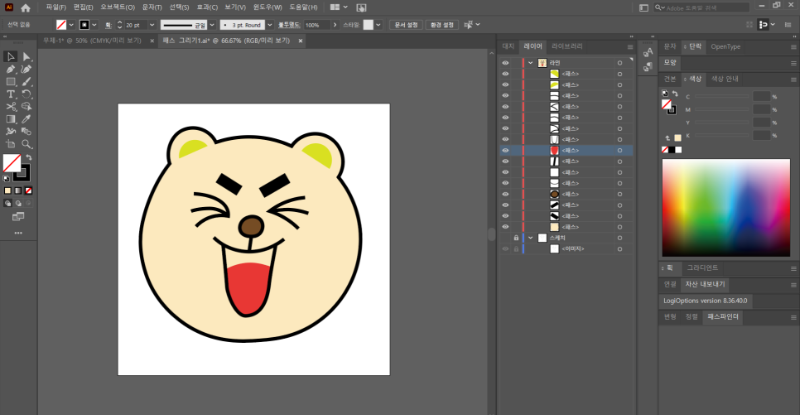
Task: Click the 문서 설정 button
Action: [x=406, y=25]
